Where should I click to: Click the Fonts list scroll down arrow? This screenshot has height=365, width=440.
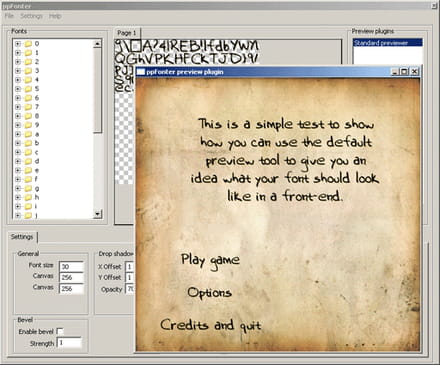(x=97, y=214)
